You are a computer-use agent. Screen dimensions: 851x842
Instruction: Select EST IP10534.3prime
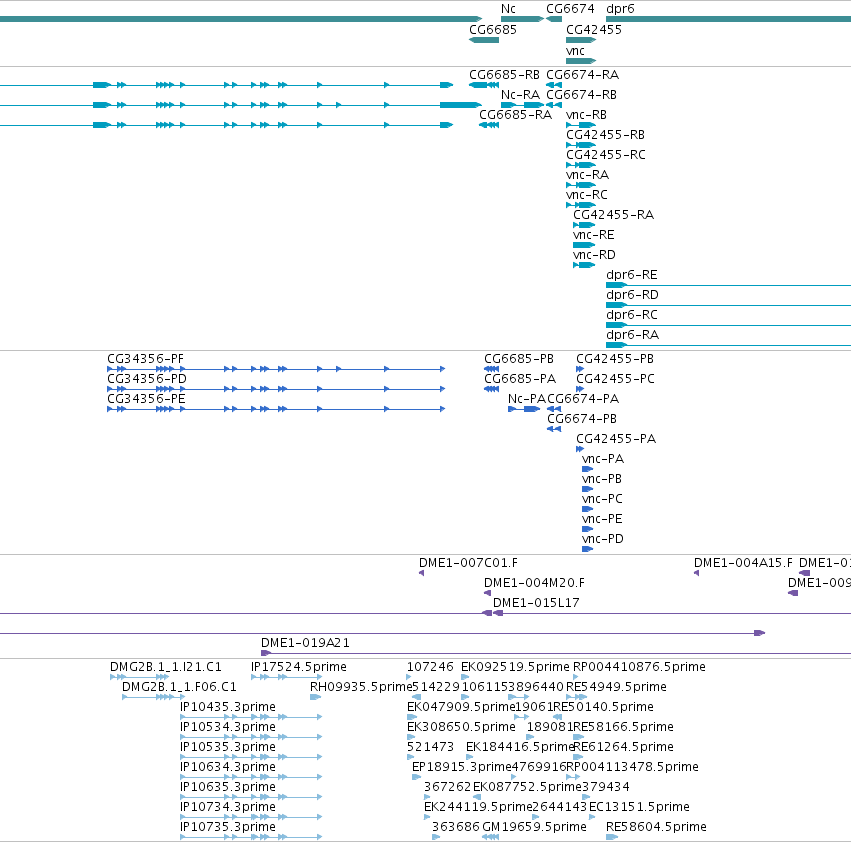point(228,726)
